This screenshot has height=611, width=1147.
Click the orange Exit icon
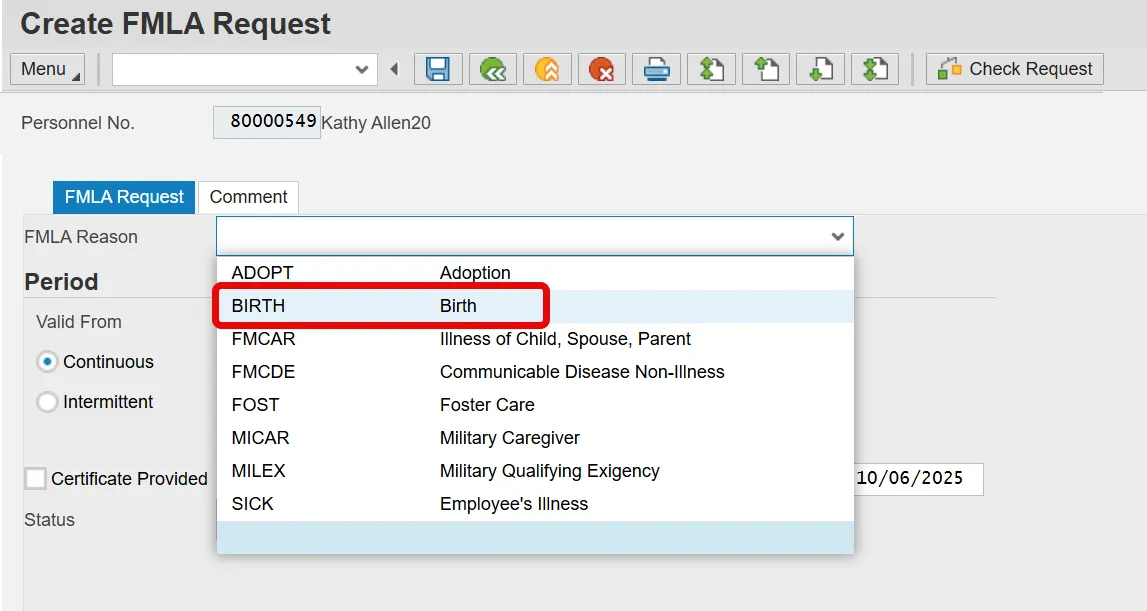coord(546,69)
